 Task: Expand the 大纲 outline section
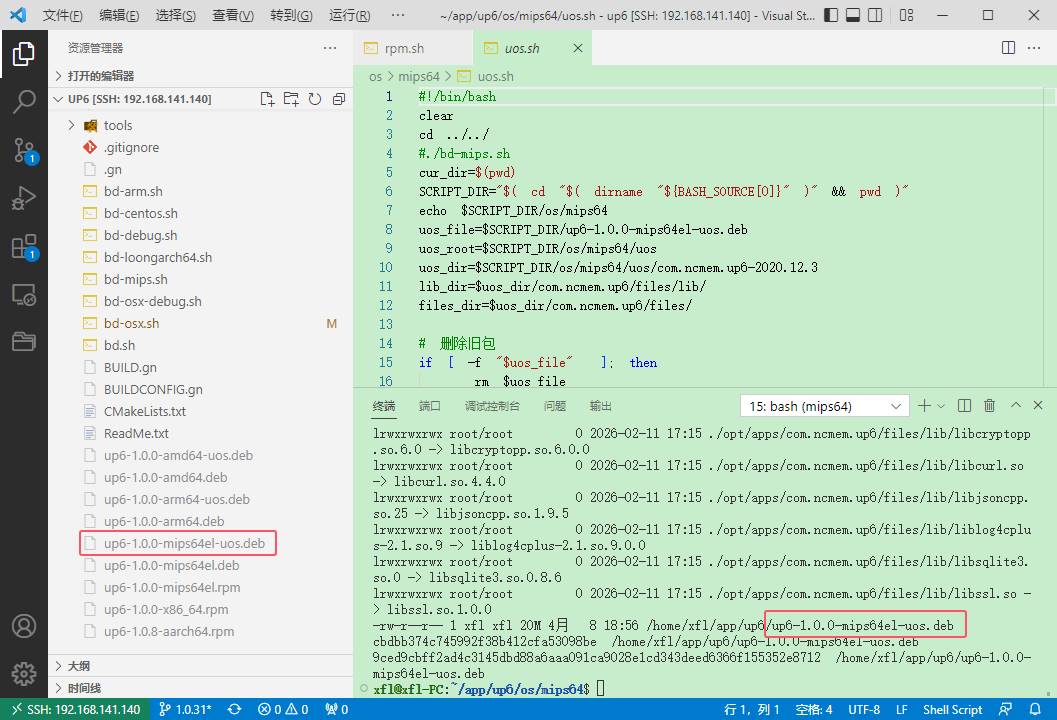[x=79, y=666]
